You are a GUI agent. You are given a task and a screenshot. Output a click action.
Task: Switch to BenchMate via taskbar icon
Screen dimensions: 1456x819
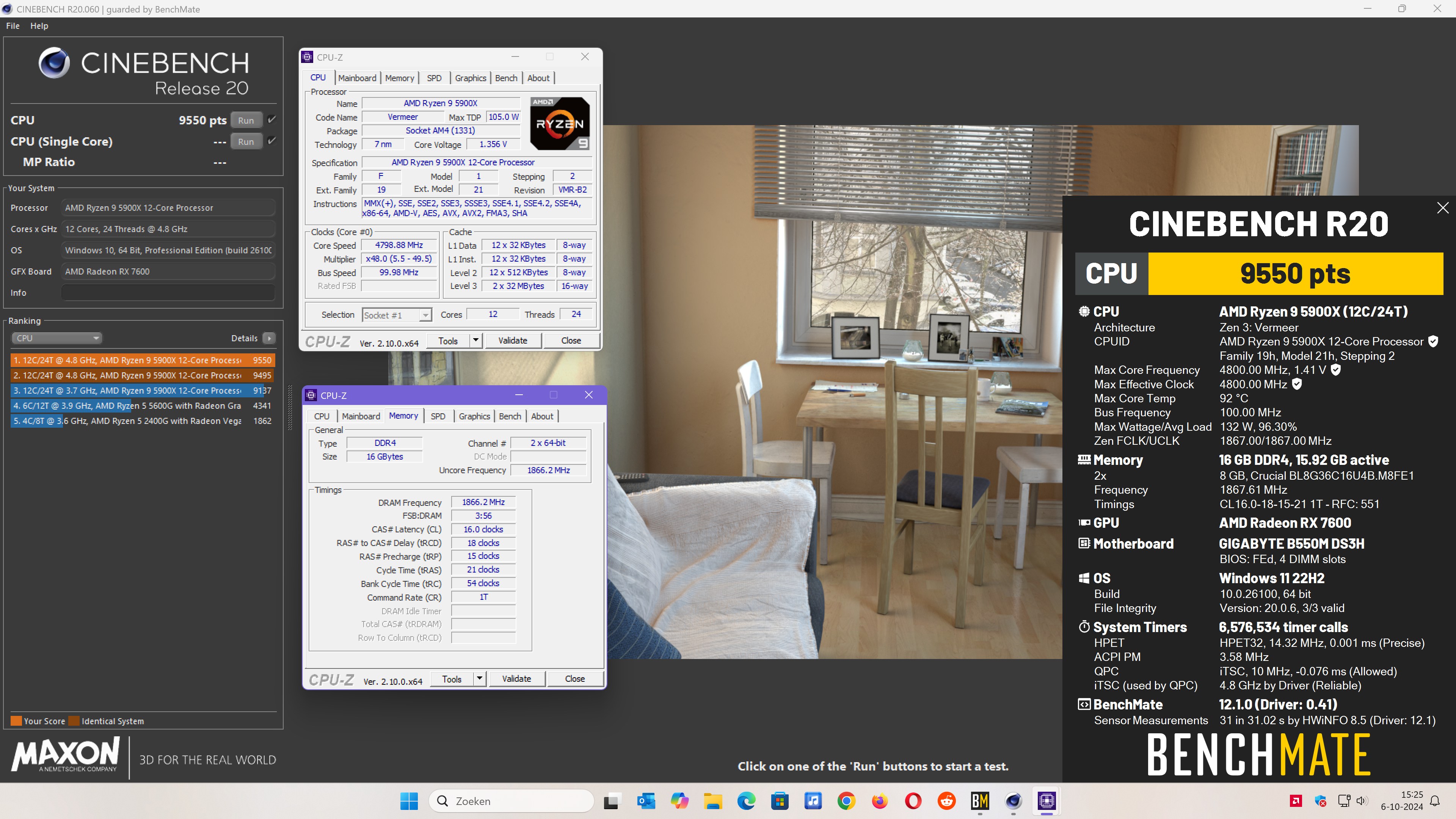(979, 801)
